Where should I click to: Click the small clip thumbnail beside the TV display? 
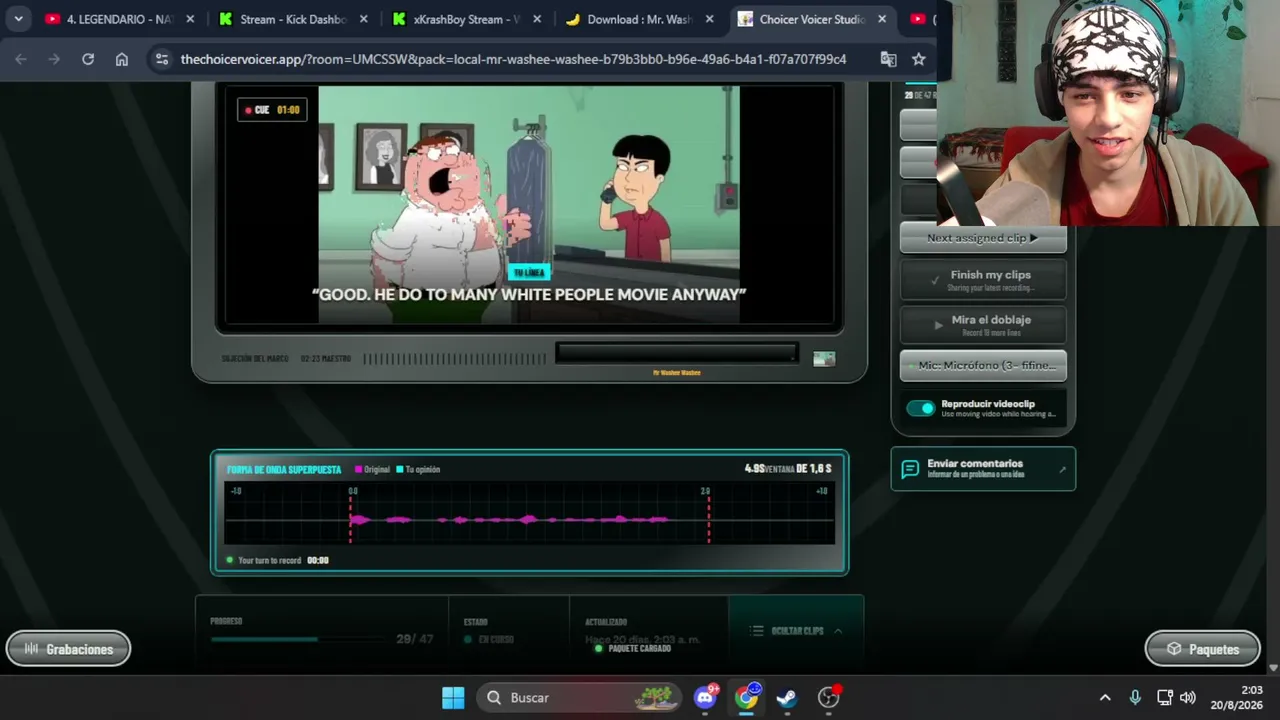point(824,359)
